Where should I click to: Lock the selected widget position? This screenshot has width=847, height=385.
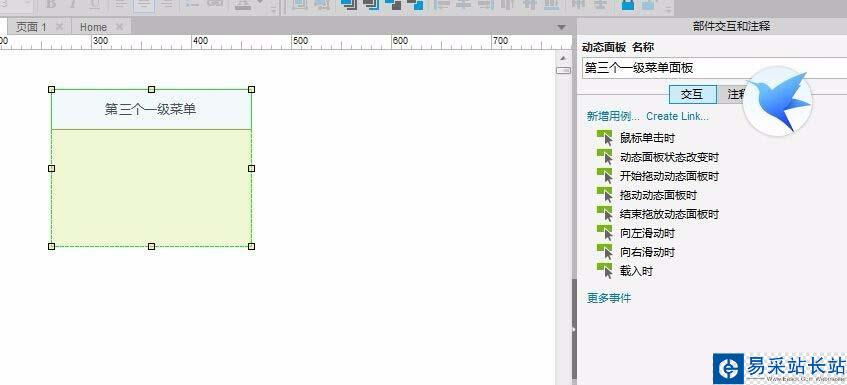(x=628, y=4)
